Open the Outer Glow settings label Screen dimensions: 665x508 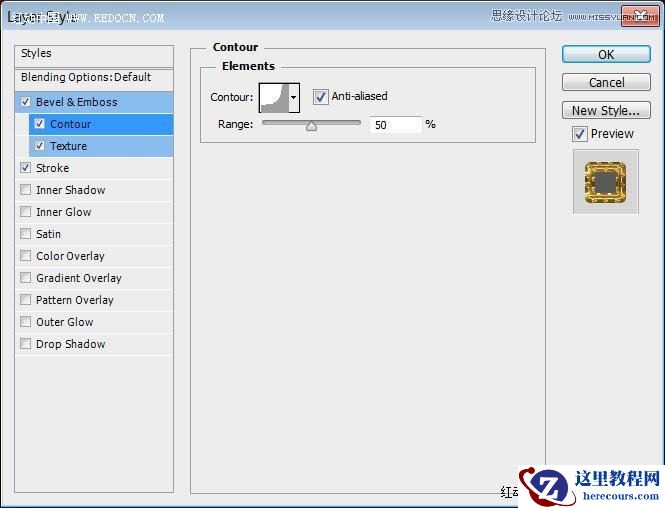tap(64, 323)
